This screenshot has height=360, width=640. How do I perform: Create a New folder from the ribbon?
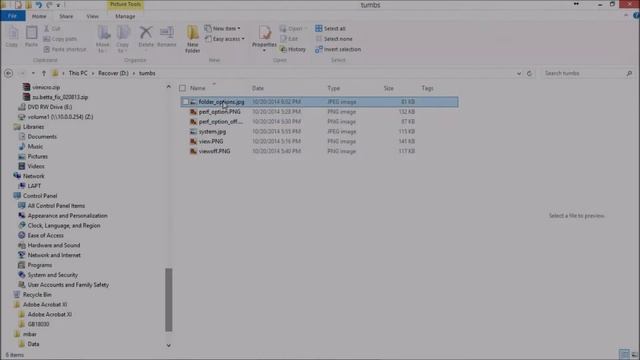pyautogui.click(x=193, y=39)
